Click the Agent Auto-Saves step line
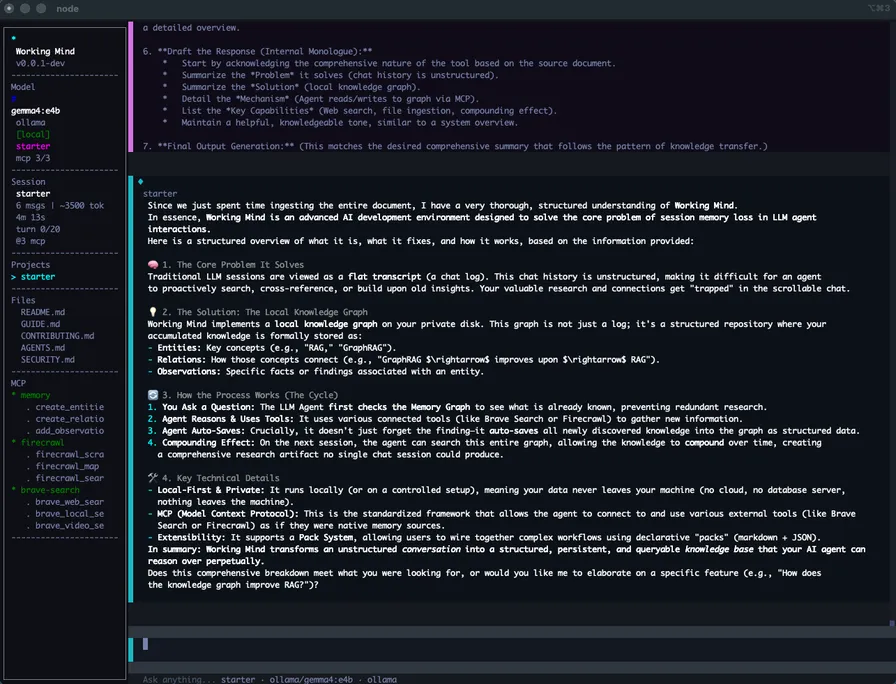896x684 pixels. click(x=503, y=431)
